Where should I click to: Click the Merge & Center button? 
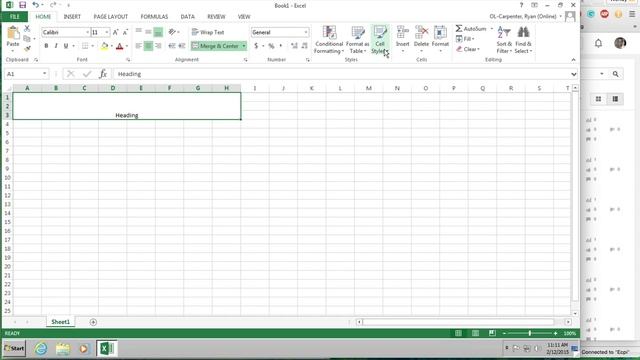click(x=216, y=46)
